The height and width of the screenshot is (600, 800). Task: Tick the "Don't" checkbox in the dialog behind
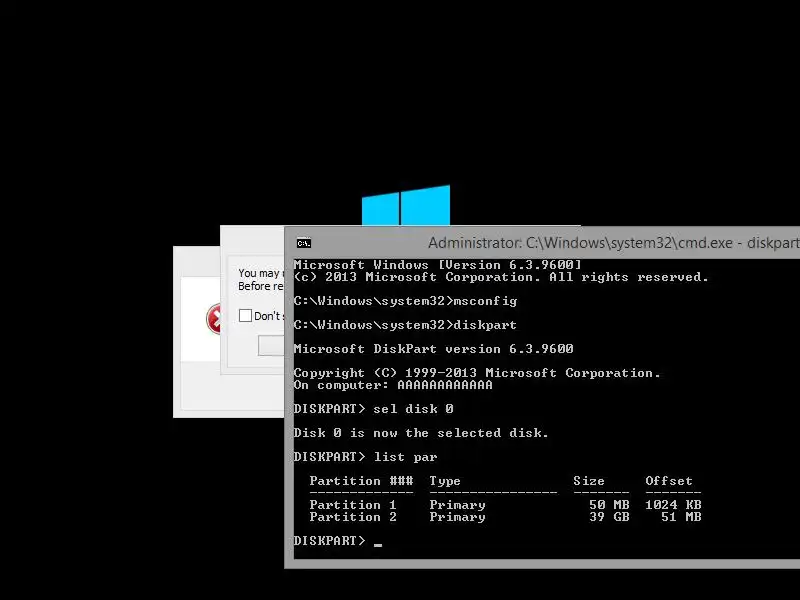tap(245, 315)
